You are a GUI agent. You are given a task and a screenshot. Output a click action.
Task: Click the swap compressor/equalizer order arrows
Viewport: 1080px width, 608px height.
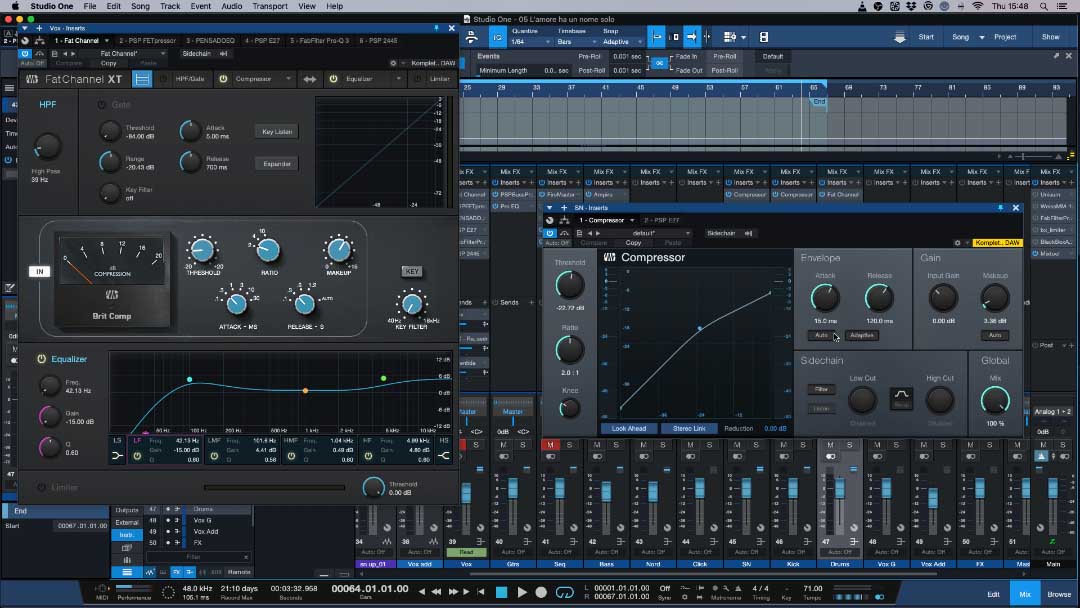click(310, 79)
